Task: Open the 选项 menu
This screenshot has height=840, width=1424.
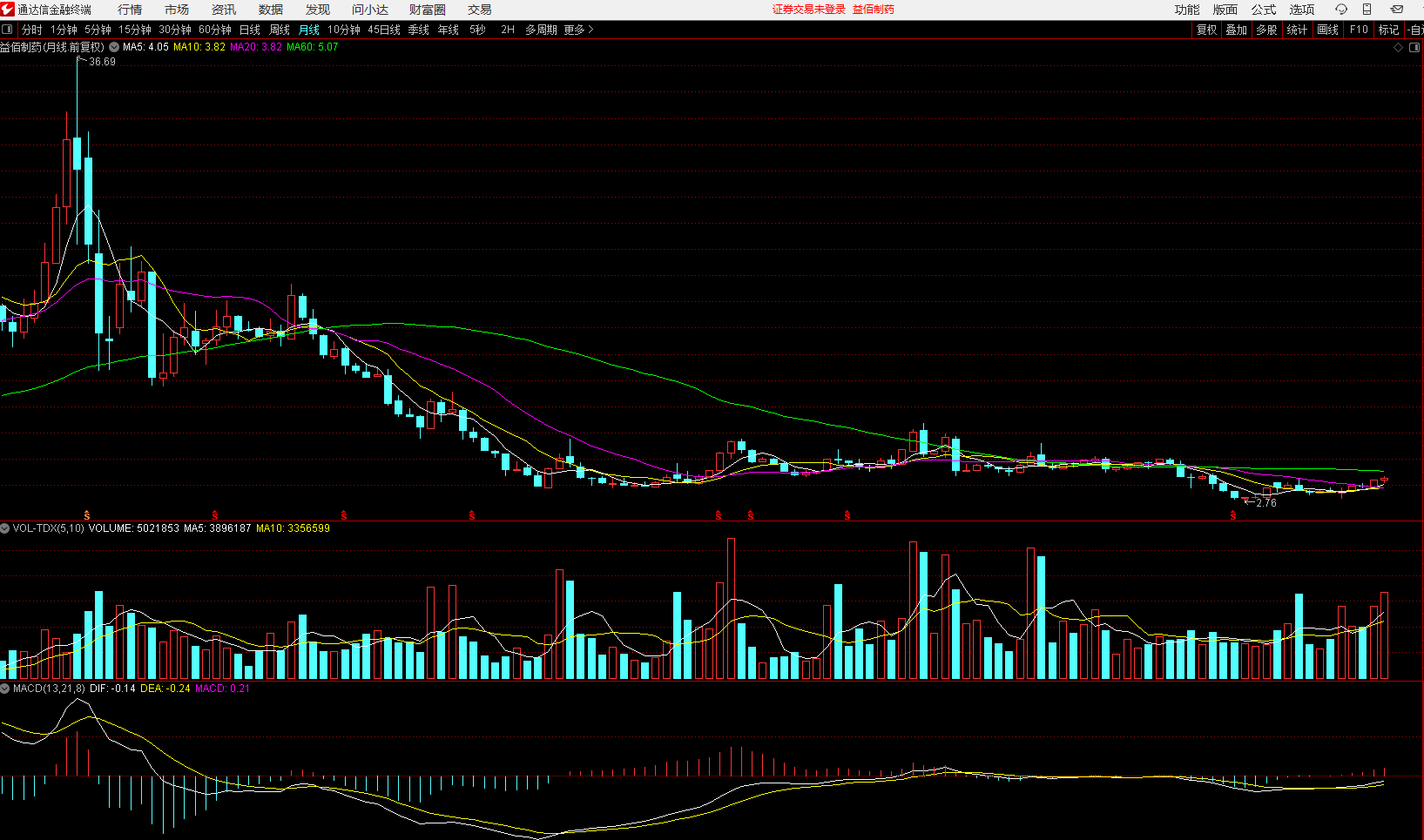Action: click(1302, 10)
